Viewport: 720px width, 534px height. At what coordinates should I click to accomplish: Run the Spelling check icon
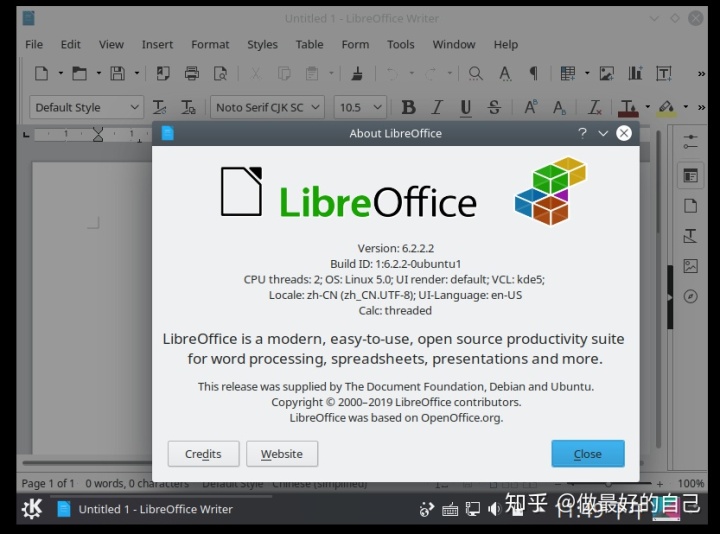[505, 73]
